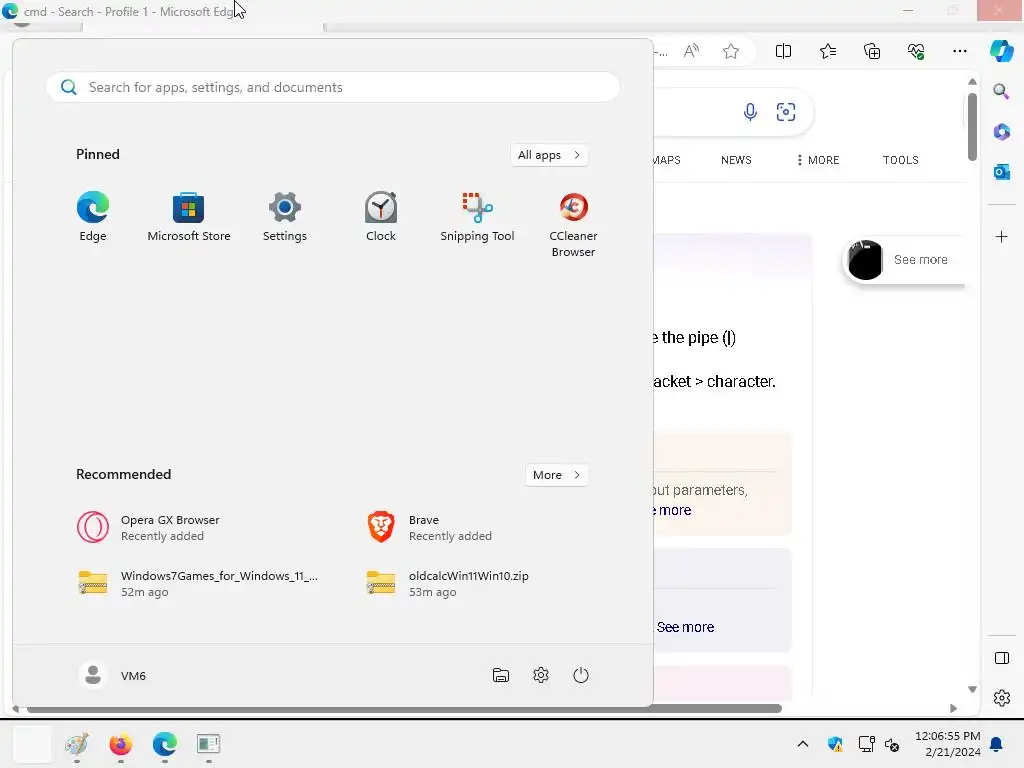Open Edge Settings and more menu
The height and width of the screenshot is (768, 1024).
tap(959, 51)
